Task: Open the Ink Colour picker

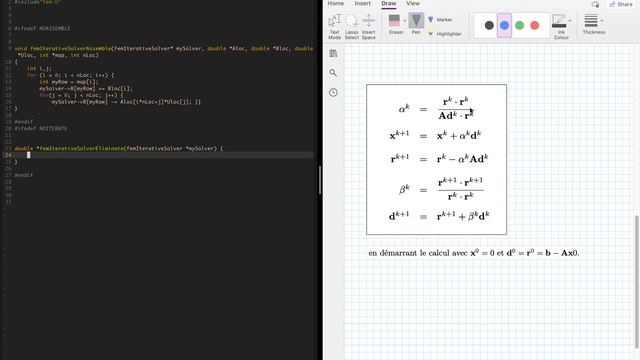Action: click(x=561, y=27)
